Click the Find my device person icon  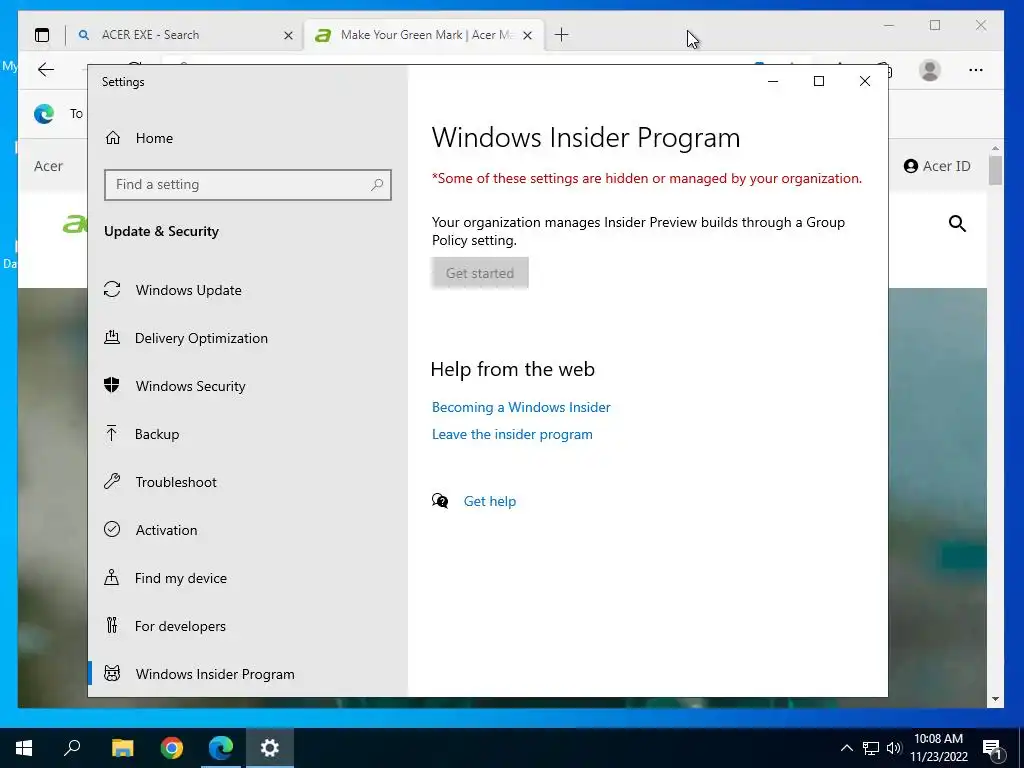point(112,577)
